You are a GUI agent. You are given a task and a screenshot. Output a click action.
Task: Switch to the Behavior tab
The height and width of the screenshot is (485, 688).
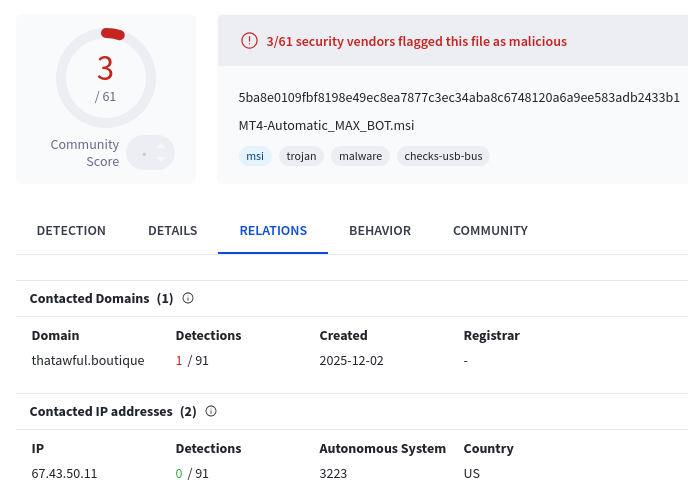pos(380,230)
